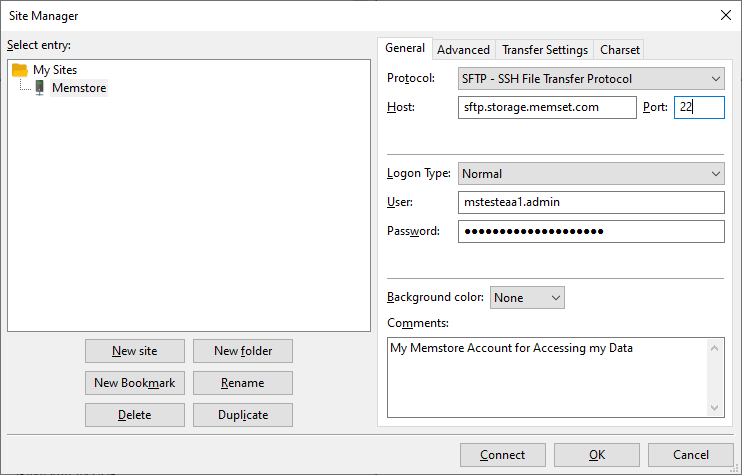Open the Transfer Settings tab
742x475 pixels.
[545, 50]
